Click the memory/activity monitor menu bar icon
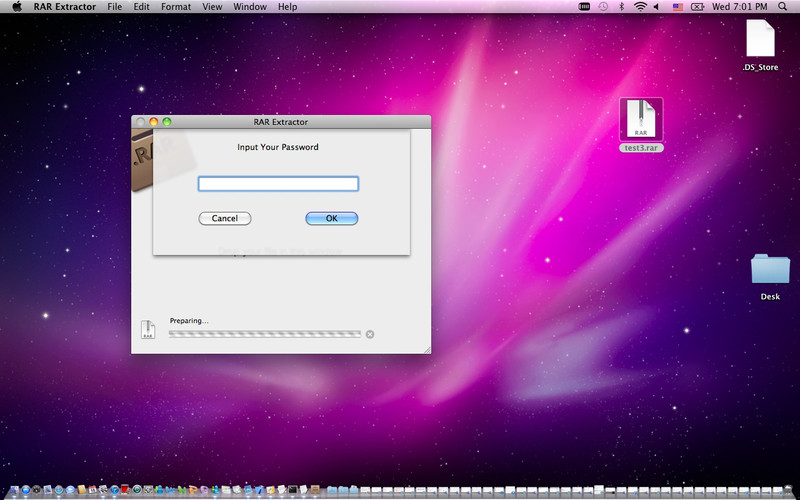 [x=584, y=7]
